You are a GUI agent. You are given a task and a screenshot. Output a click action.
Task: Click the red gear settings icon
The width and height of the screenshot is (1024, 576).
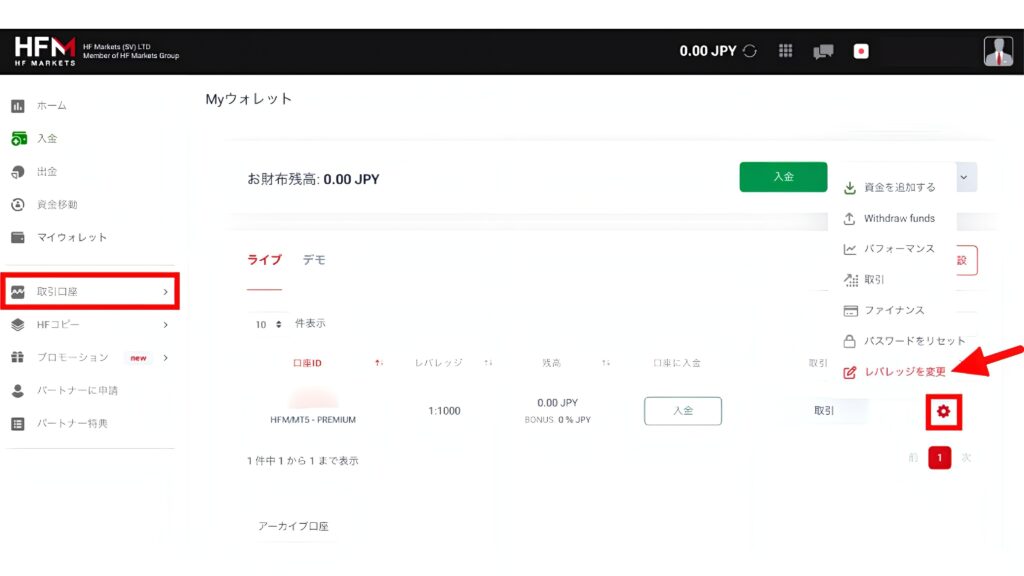point(944,411)
